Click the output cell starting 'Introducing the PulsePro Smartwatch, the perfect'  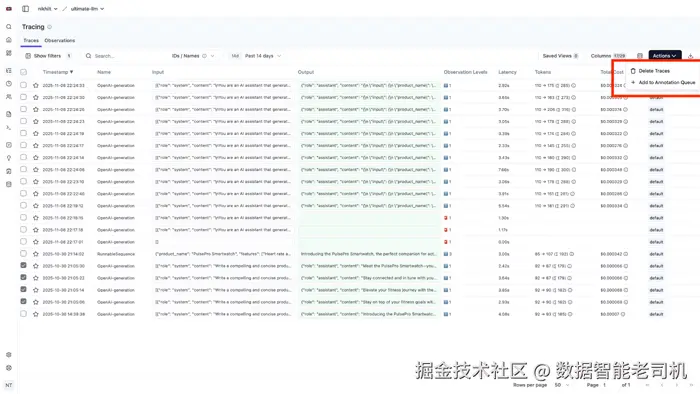(369, 254)
